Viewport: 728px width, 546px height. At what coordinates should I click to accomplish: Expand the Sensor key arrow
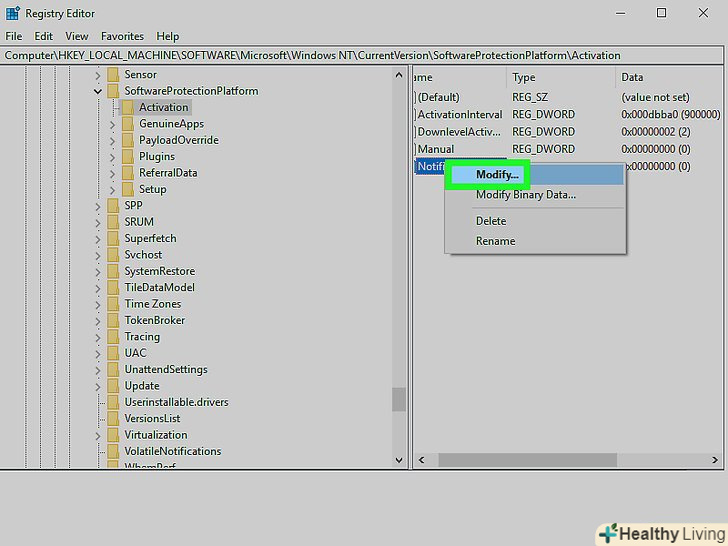98,75
